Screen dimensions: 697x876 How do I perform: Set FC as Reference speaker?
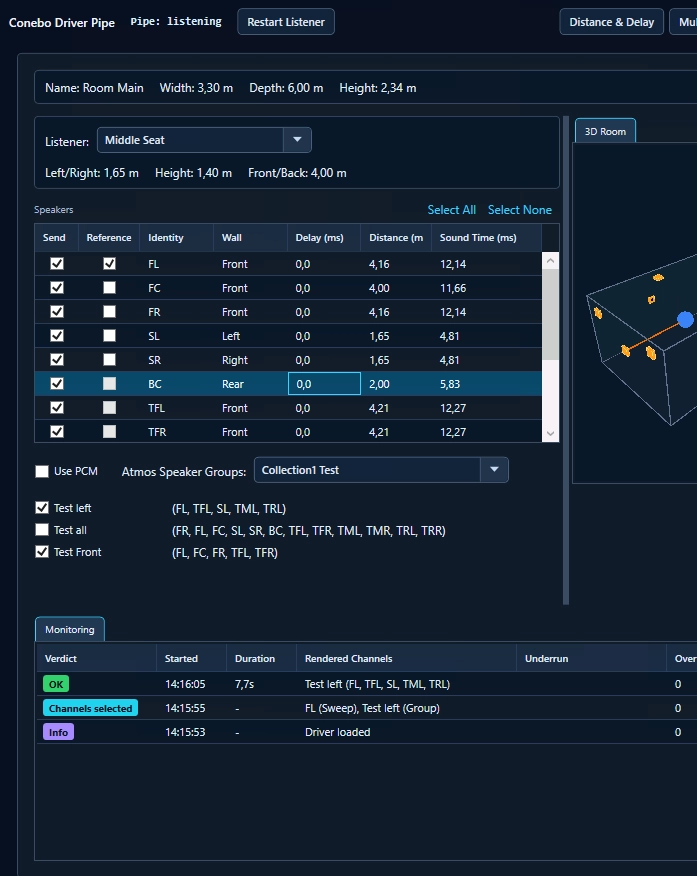[x=109, y=288]
